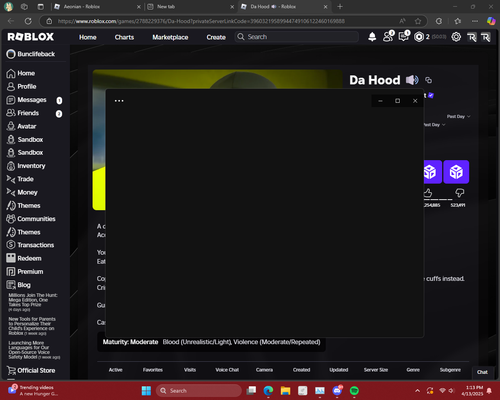Read the Launching More Languages blog post
The image size is (500, 400).
pos(34,350)
